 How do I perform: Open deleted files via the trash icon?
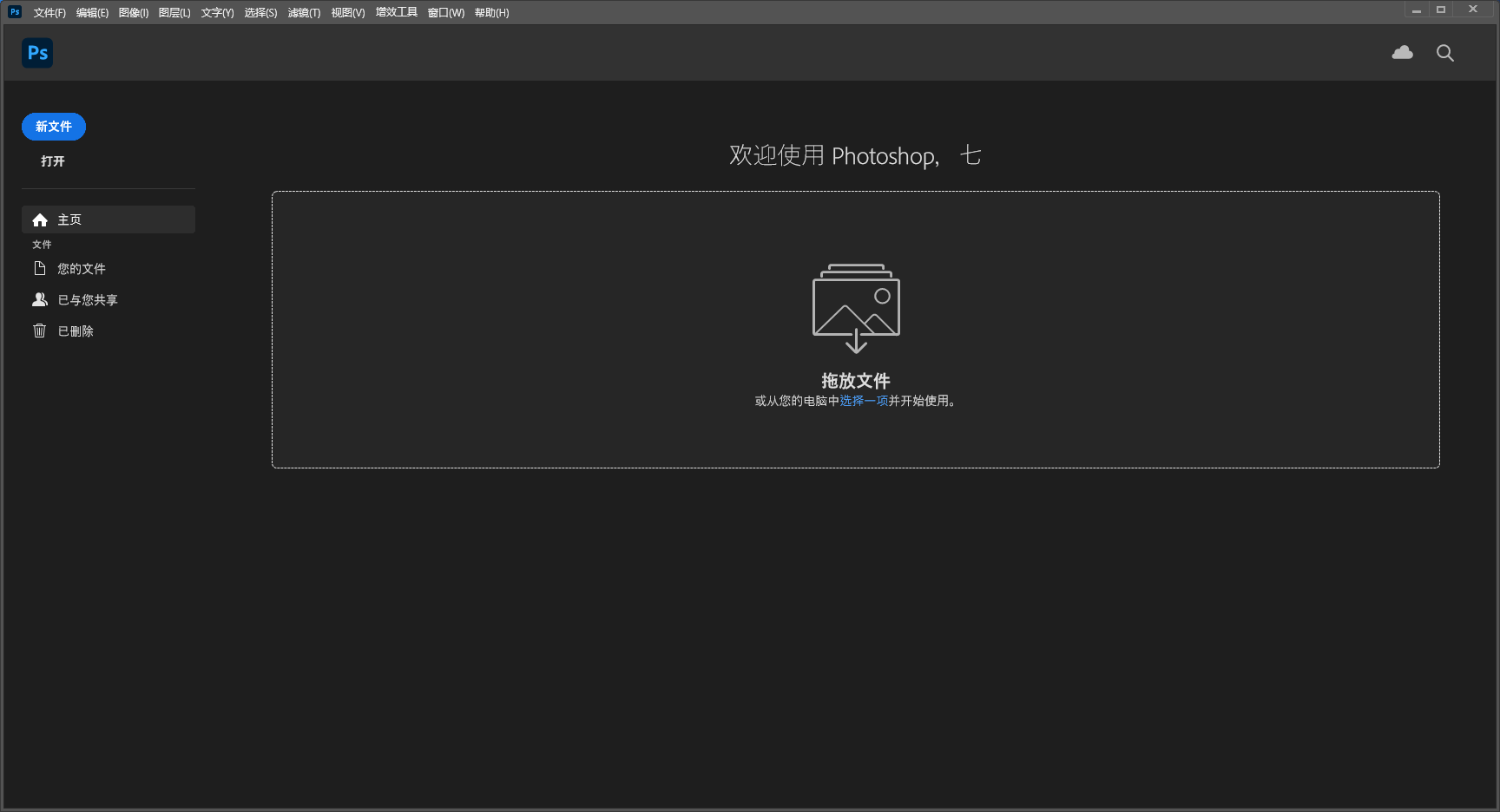pos(39,331)
